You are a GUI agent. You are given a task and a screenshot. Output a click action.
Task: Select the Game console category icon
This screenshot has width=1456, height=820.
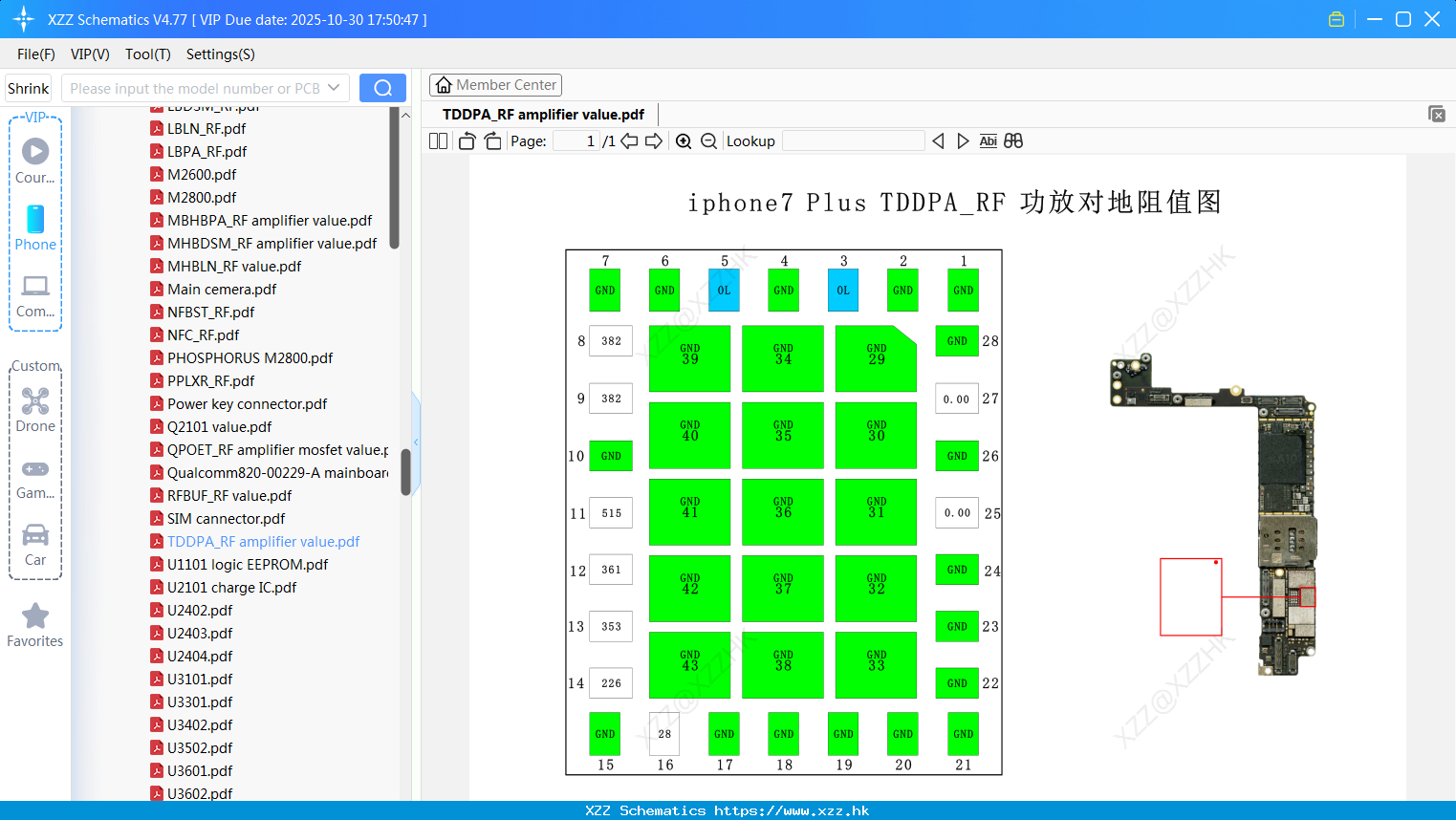click(x=35, y=479)
